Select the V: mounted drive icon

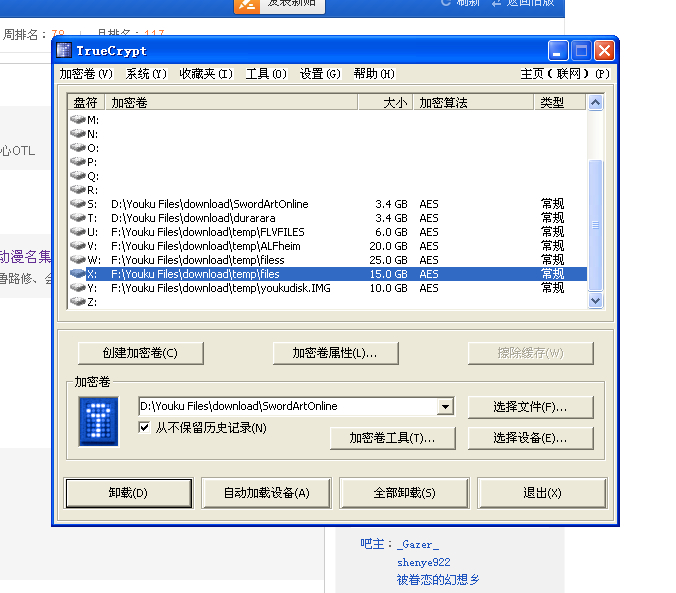[x=78, y=245]
